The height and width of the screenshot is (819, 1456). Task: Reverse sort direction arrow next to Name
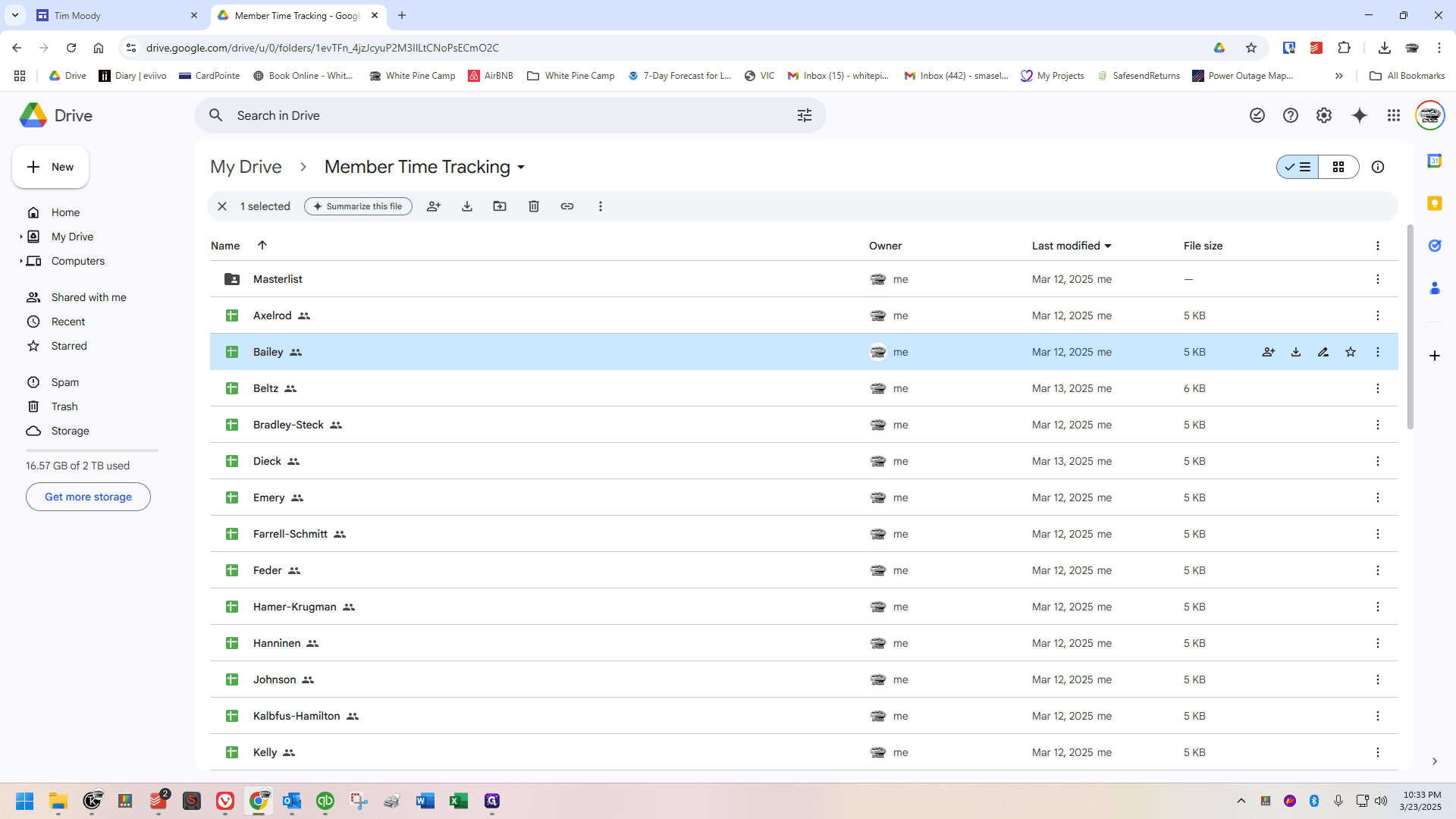[262, 245]
